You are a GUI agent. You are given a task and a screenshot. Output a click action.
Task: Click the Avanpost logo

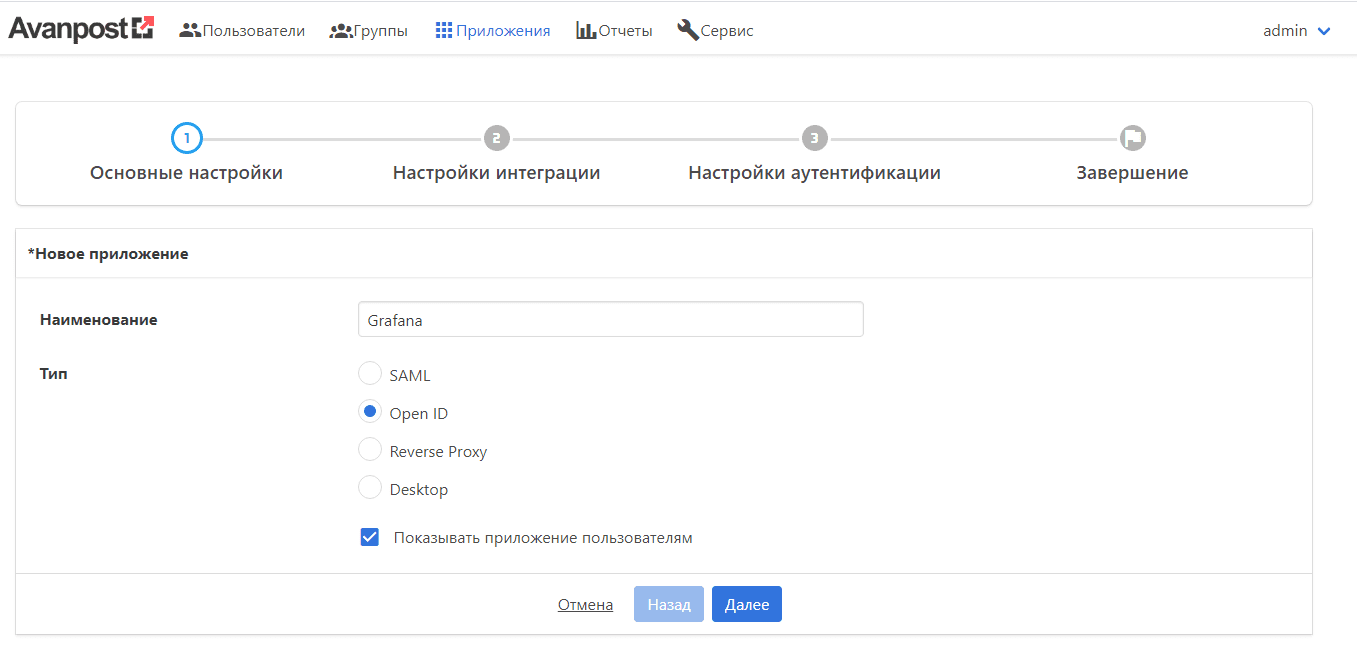pyautogui.click(x=81, y=29)
